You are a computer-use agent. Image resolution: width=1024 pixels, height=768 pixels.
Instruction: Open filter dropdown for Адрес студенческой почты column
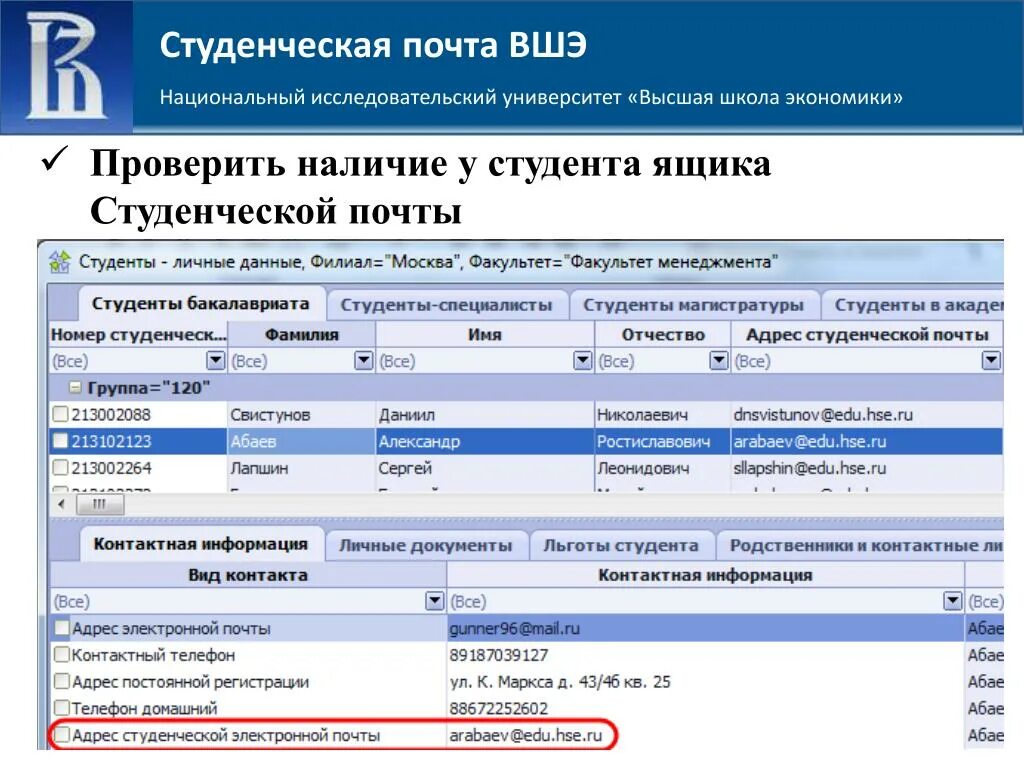pyautogui.click(x=991, y=360)
